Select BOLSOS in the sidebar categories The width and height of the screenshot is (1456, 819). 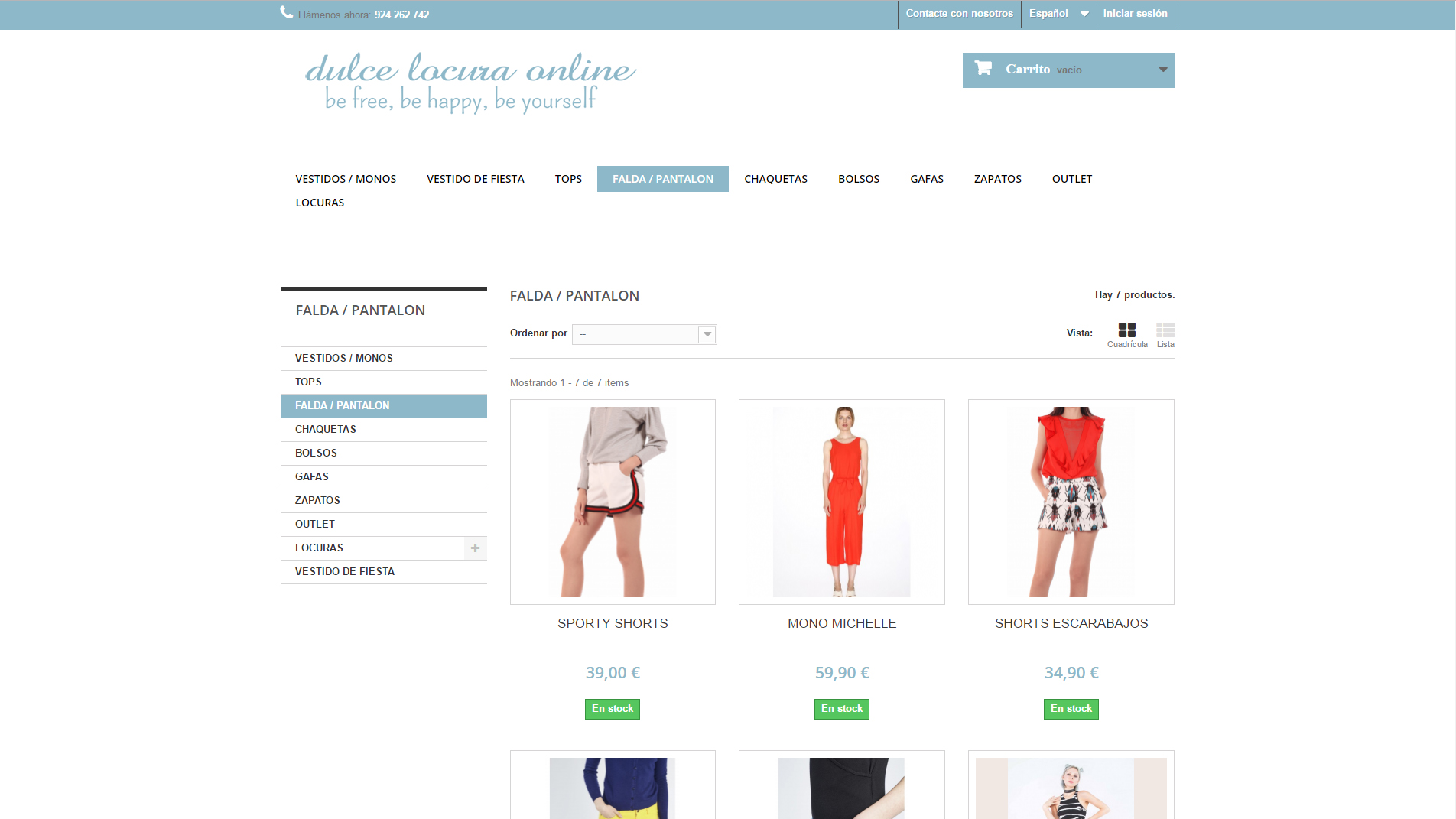click(316, 453)
